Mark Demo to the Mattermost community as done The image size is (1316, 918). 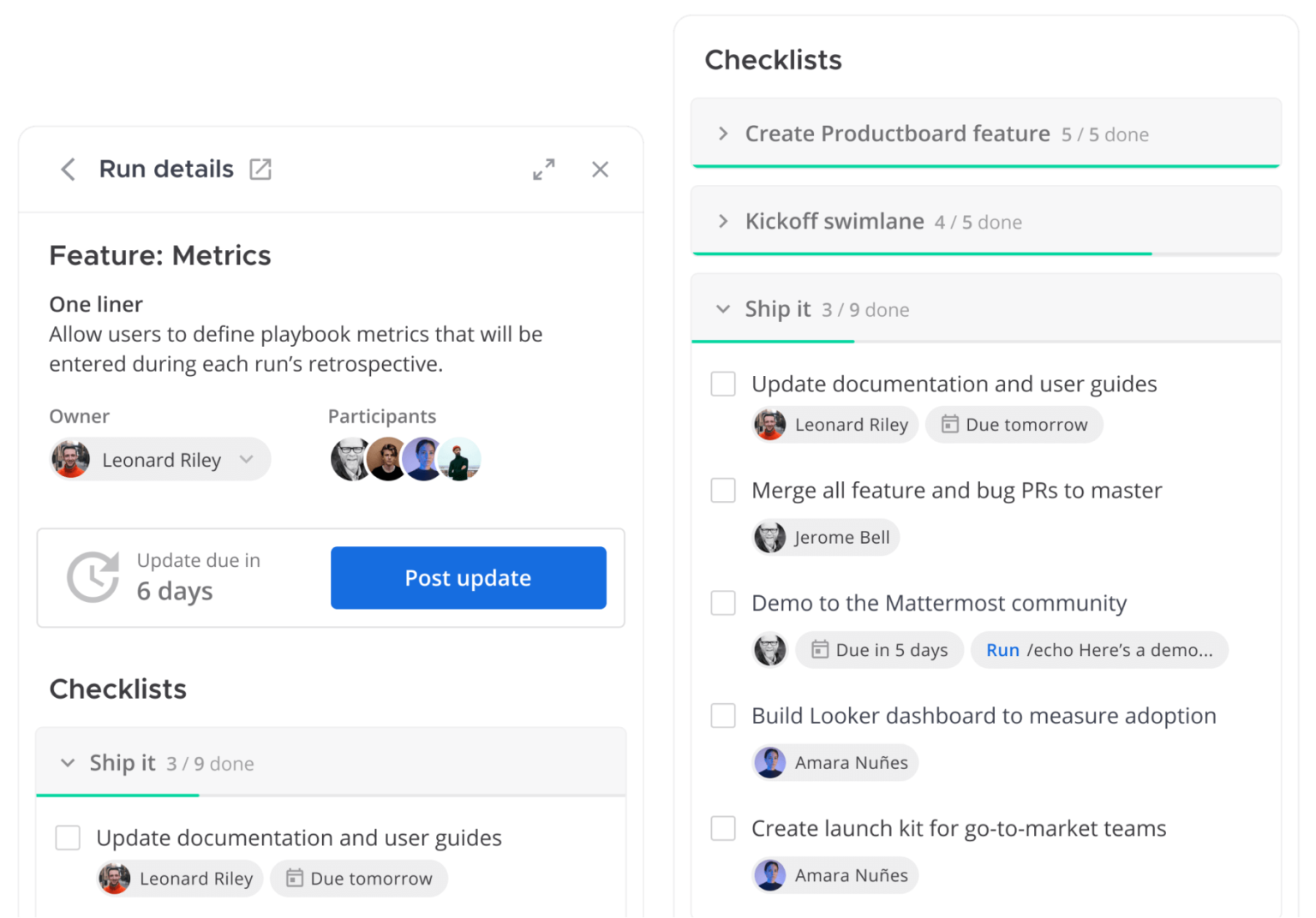[723, 602]
